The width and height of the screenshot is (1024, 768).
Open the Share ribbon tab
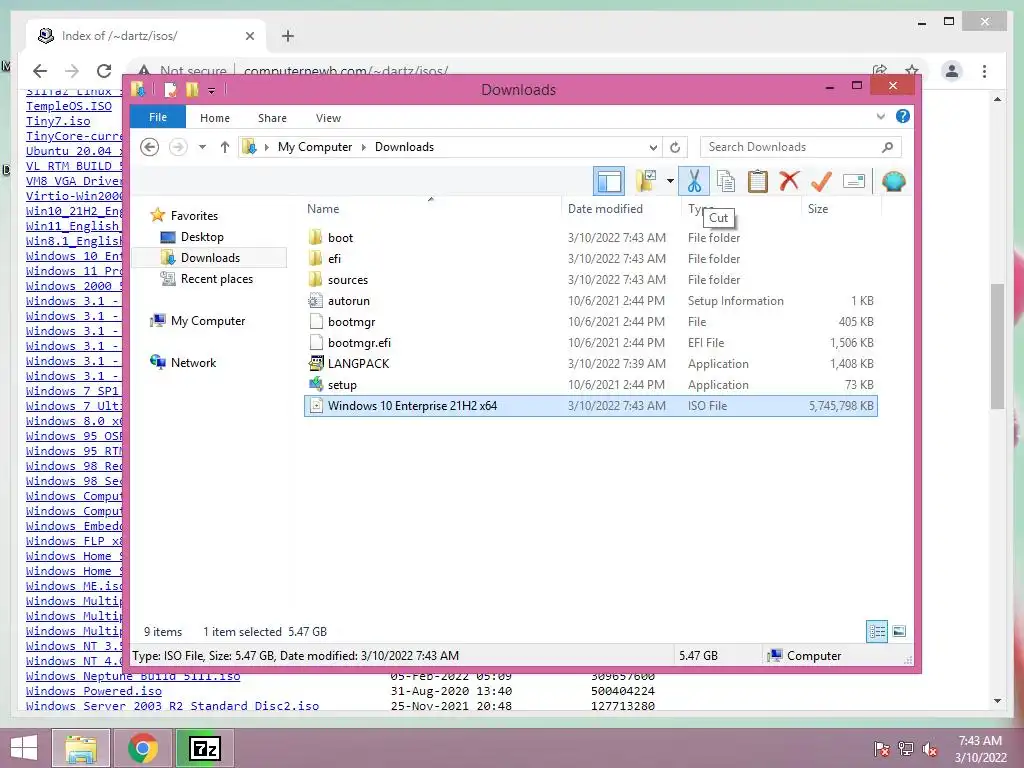[x=272, y=118]
